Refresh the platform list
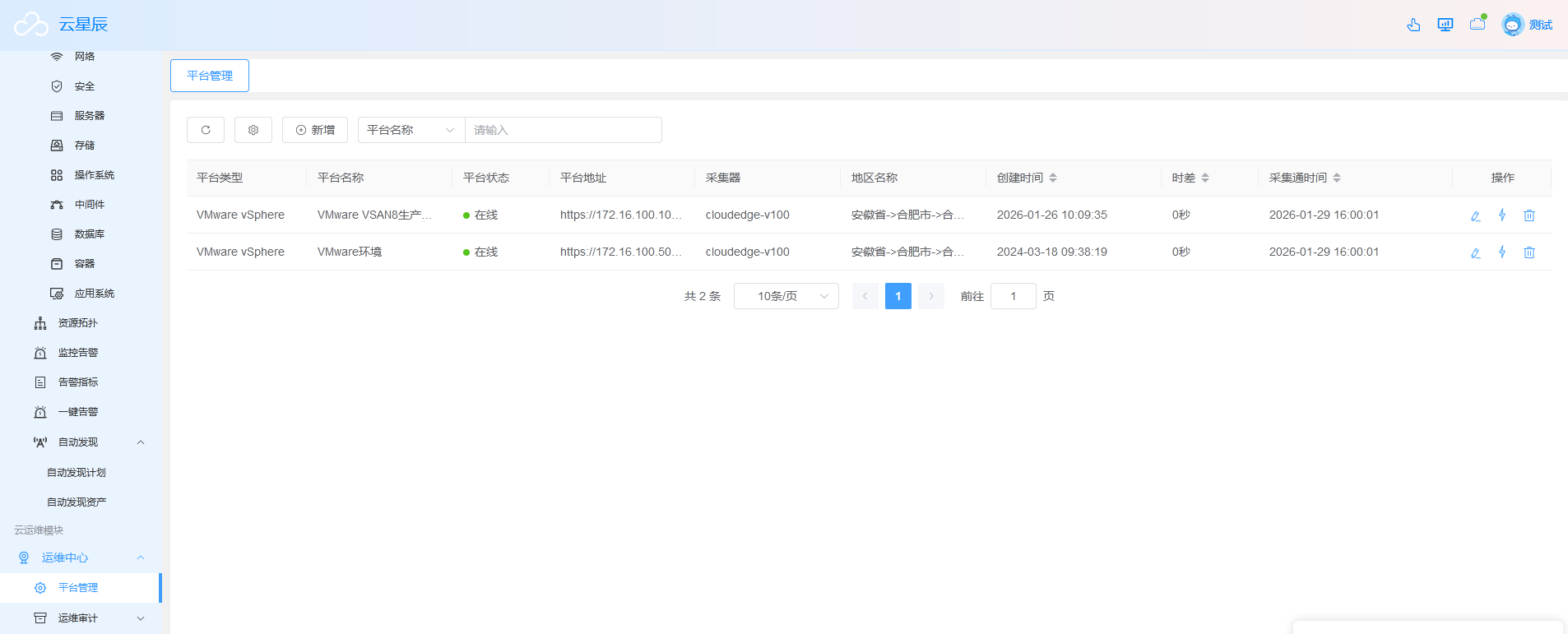The height and width of the screenshot is (634, 1568). click(206, 130)
